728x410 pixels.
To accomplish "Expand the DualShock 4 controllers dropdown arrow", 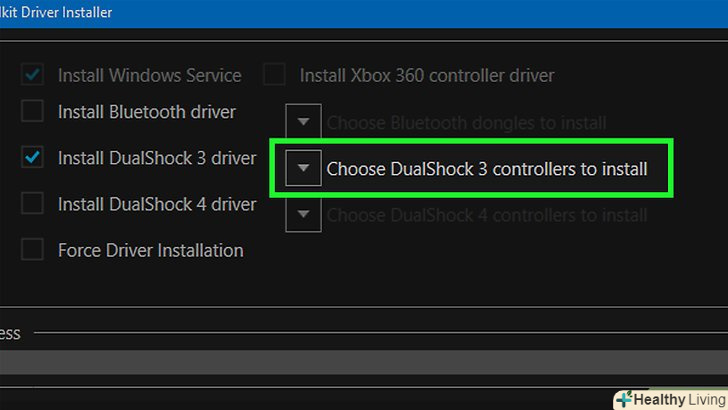I will click(x=303, y=214).
